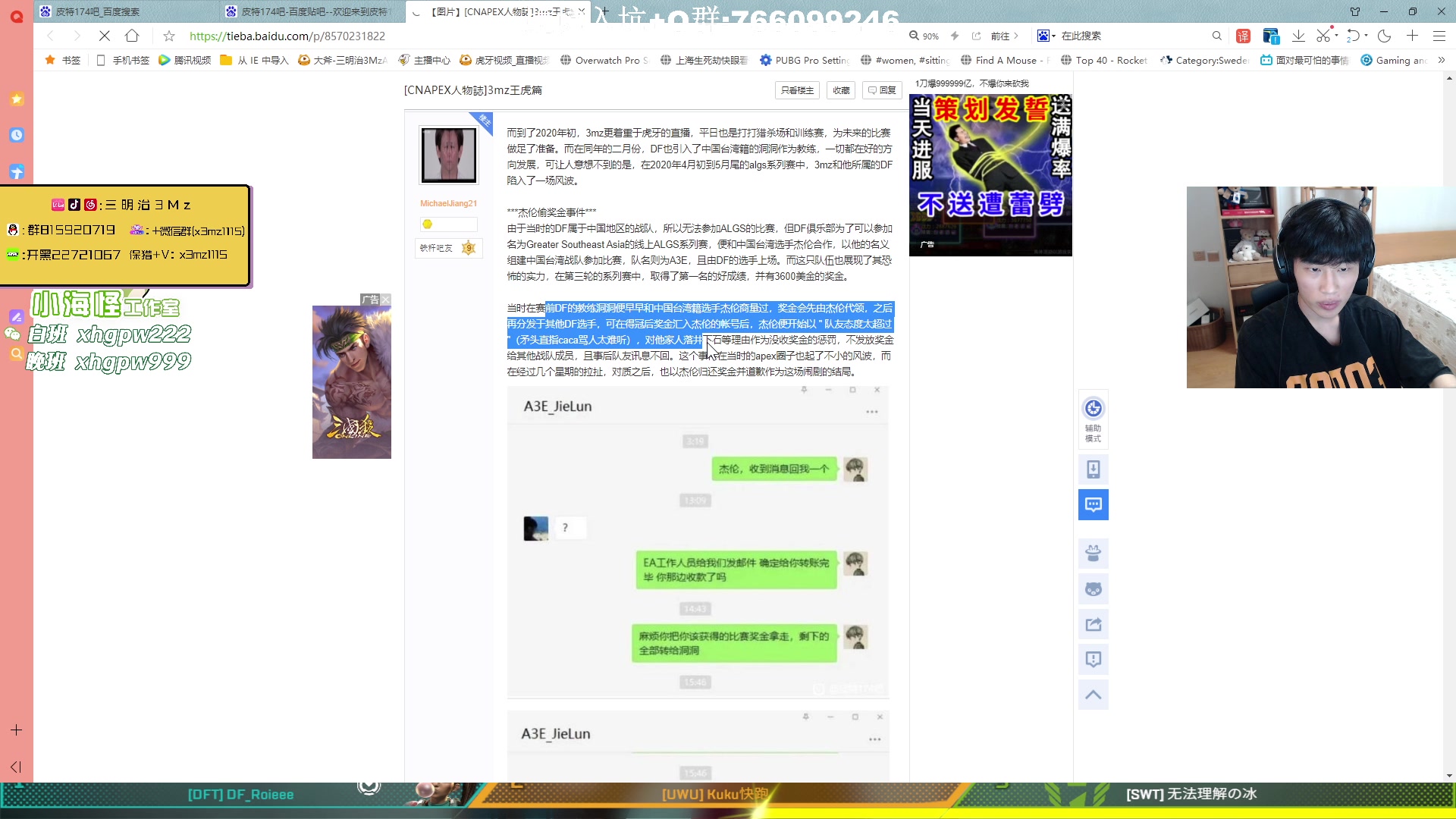Click the lightning speed-mode icon

[955, 36]
